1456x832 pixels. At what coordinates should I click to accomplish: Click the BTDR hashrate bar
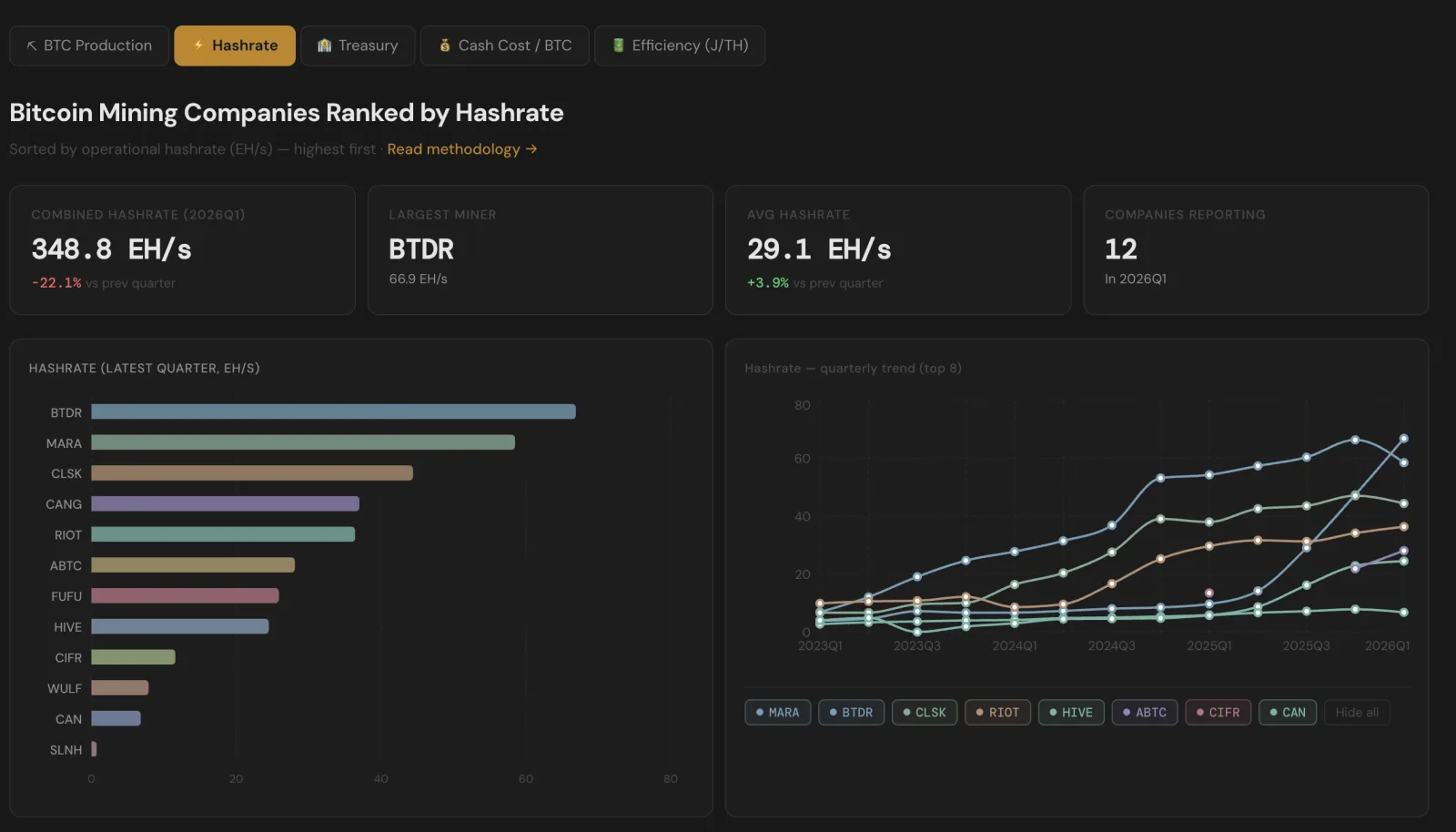[x=333, y=412]
